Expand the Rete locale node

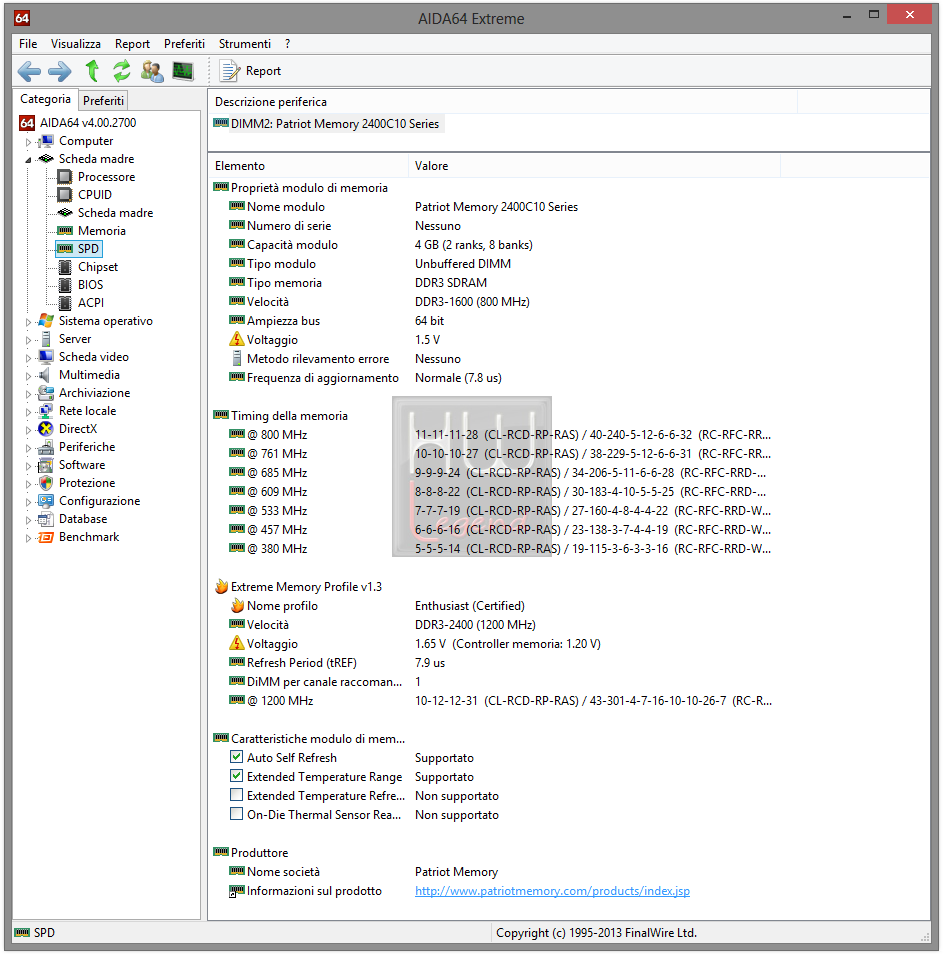click(28, 412)
